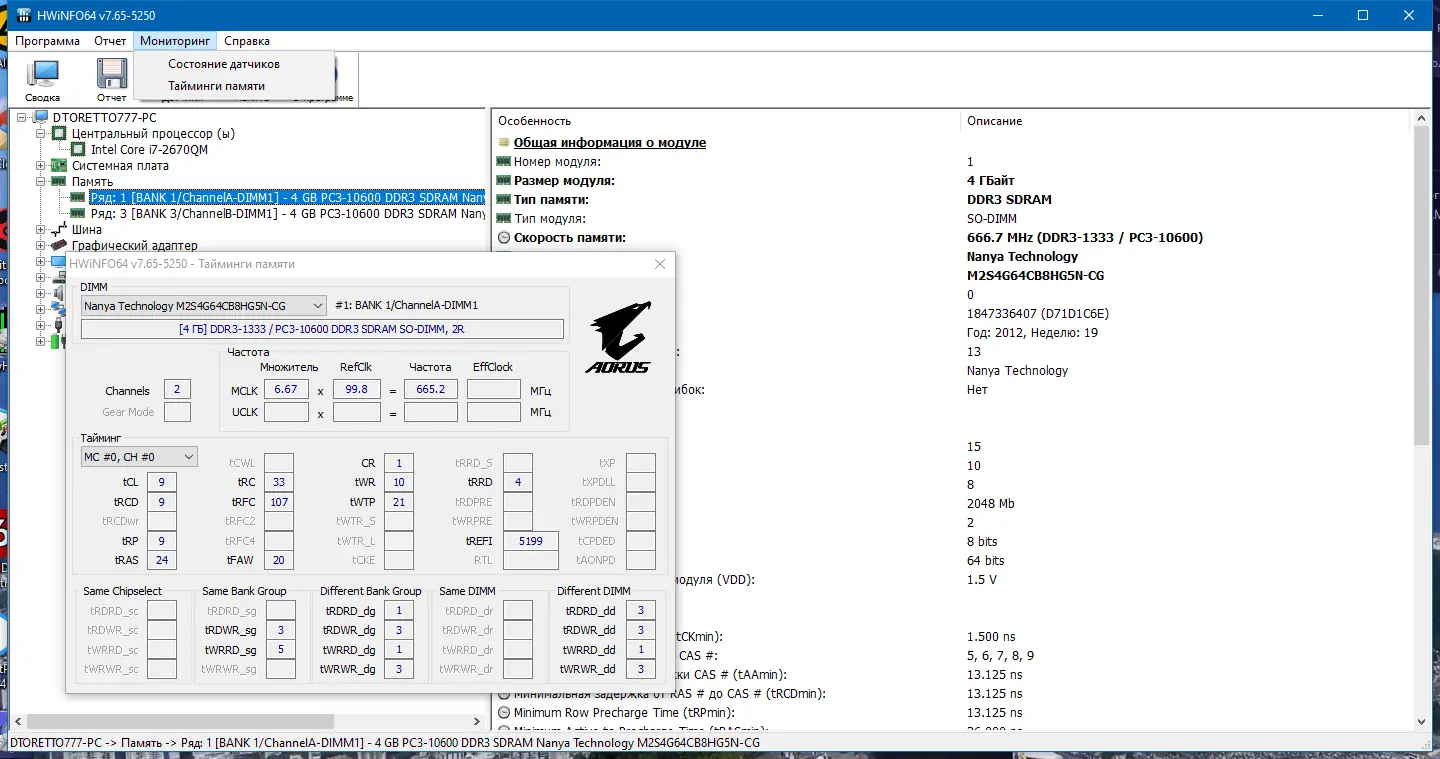The image size is (1440, 759).
Task: Click the icon beside Общая информация о модуле
Action: (x=504, y=143)
